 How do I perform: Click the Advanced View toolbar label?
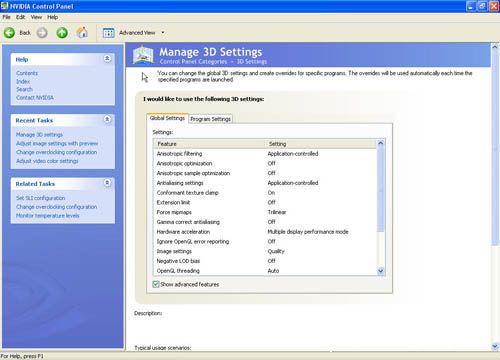point(137,33)
